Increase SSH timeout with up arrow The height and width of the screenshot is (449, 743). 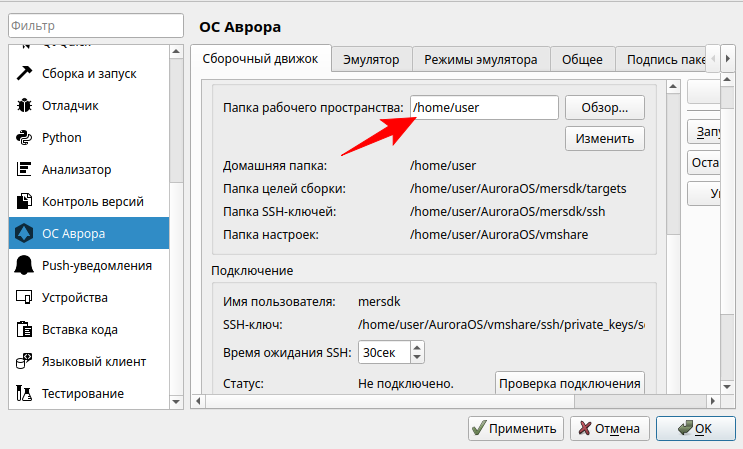pos(417,347)
